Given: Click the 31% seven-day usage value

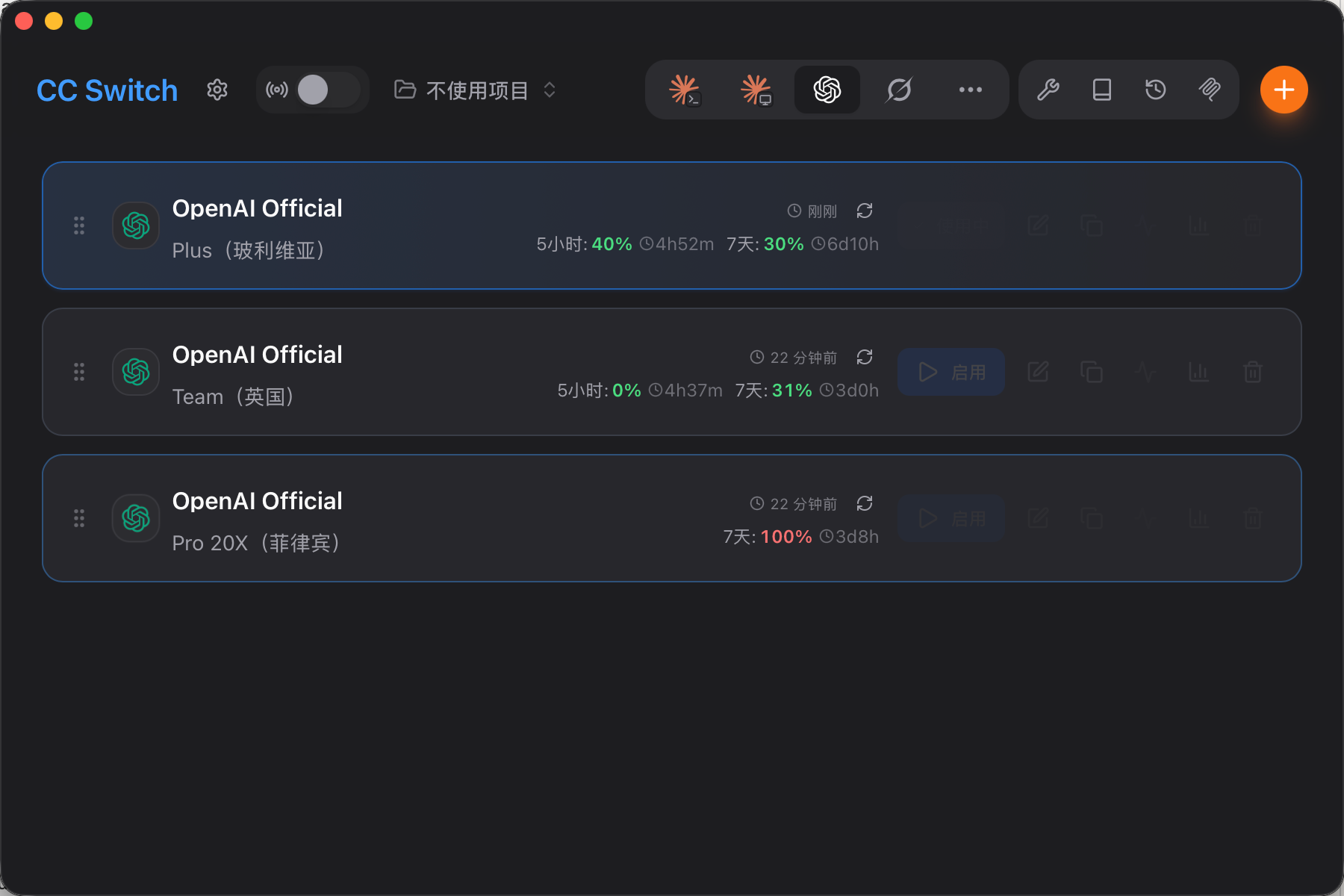Looking at the screenshot, I should coord(792,391).
